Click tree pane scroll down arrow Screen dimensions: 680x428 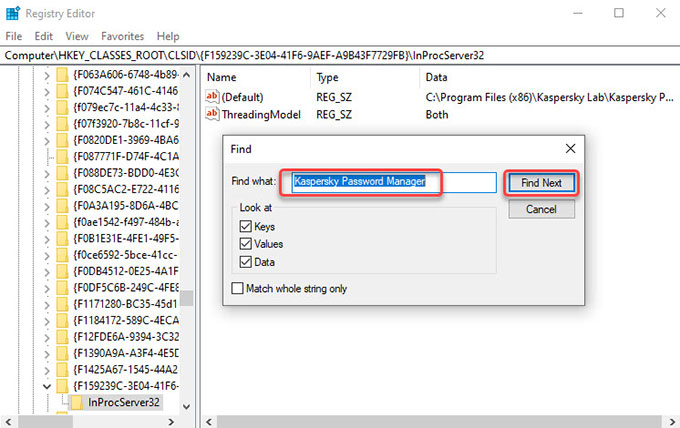187,407
